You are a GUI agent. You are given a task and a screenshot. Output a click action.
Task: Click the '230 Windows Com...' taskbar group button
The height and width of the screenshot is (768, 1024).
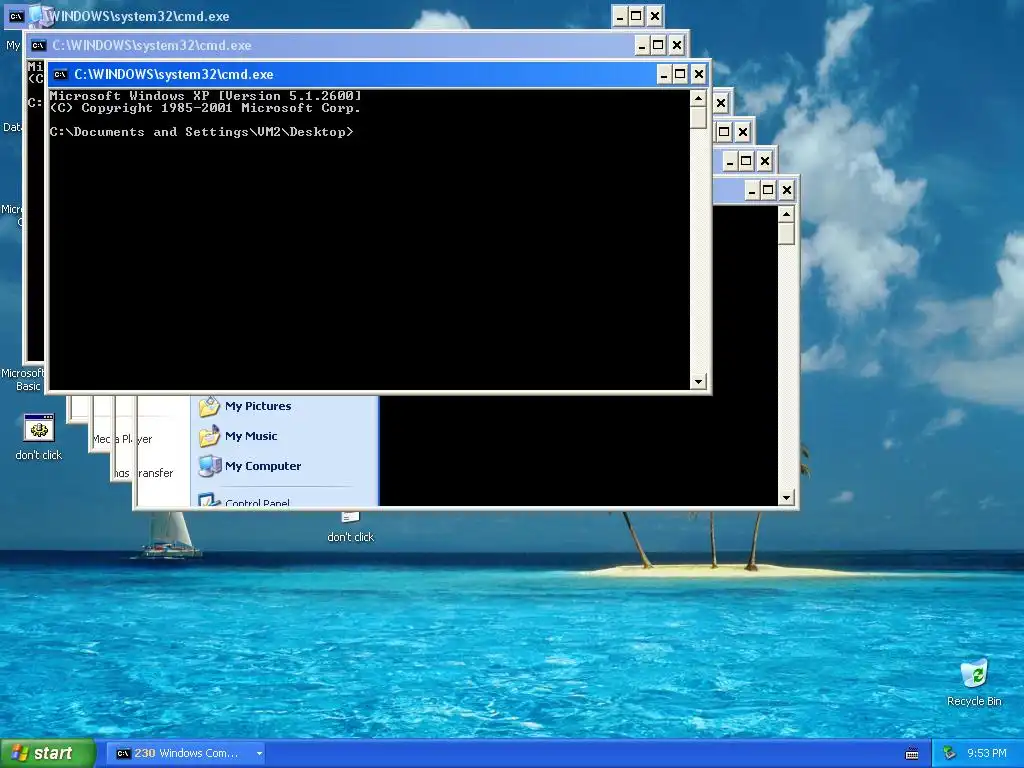pyautogui.click(x=183, y=754)
